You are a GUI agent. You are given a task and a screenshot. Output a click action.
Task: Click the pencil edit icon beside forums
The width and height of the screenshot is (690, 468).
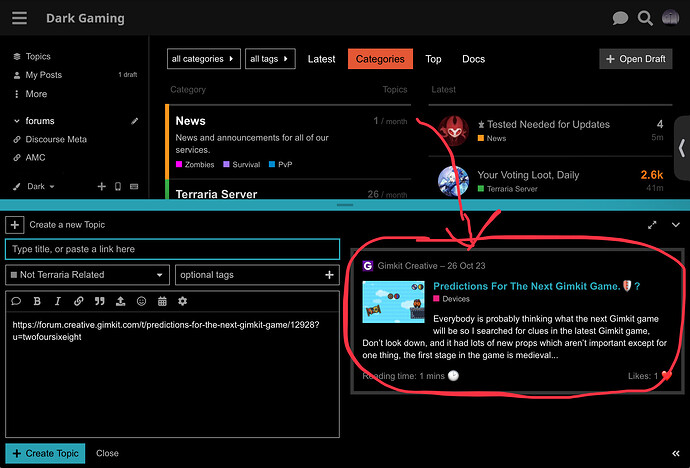pyautogui.click(x=135, y=121)
